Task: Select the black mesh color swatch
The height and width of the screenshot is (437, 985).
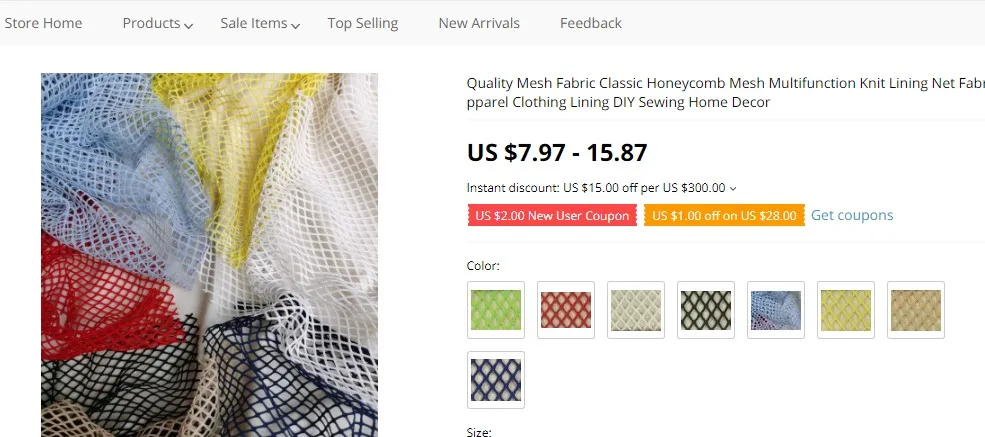Action: (706, 310)
